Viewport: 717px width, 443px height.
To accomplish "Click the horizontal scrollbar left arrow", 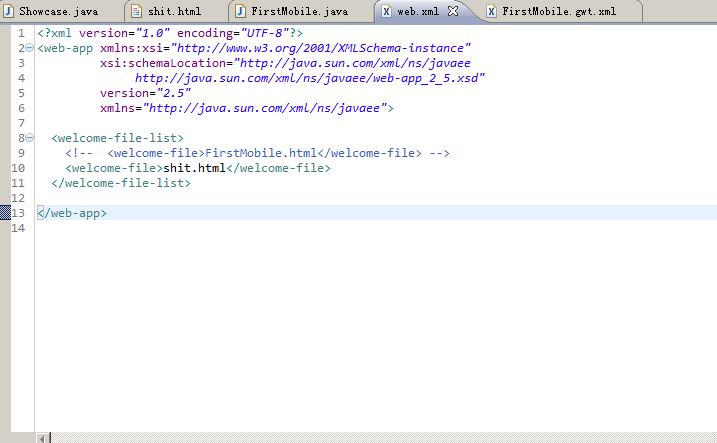I will (43, 437).
